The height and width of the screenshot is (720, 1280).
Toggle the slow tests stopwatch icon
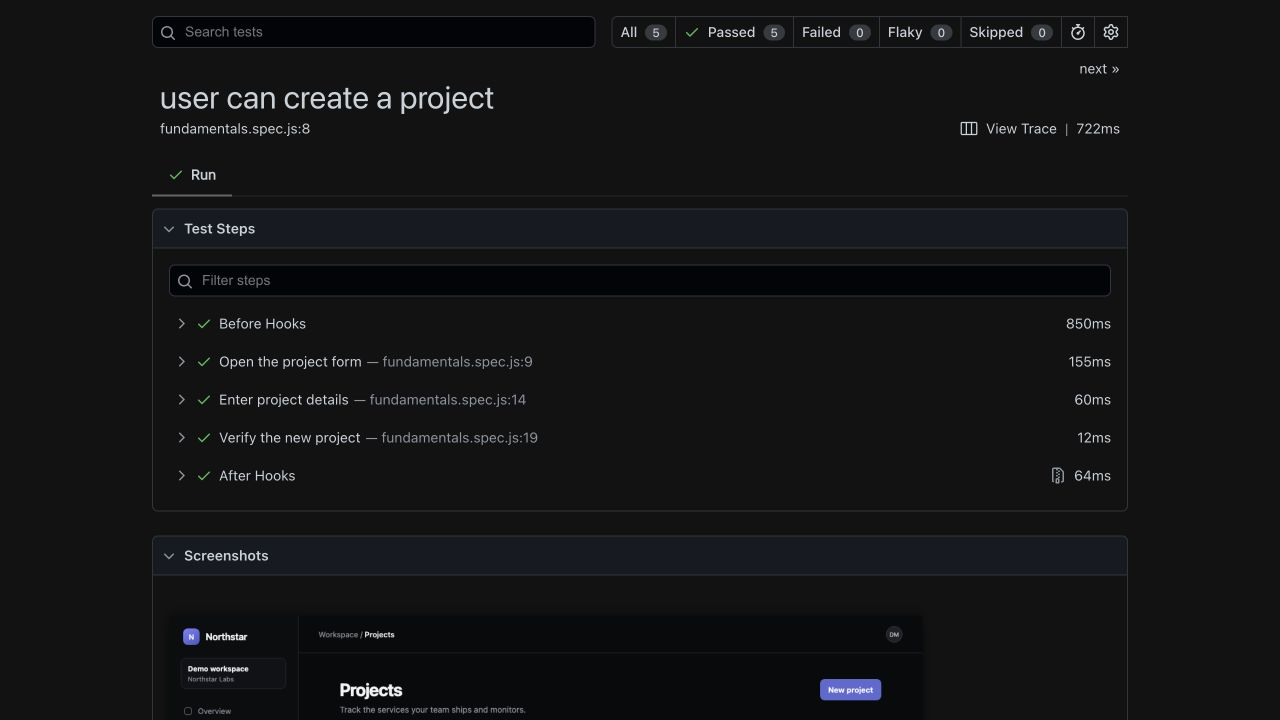pos(1078,32)
